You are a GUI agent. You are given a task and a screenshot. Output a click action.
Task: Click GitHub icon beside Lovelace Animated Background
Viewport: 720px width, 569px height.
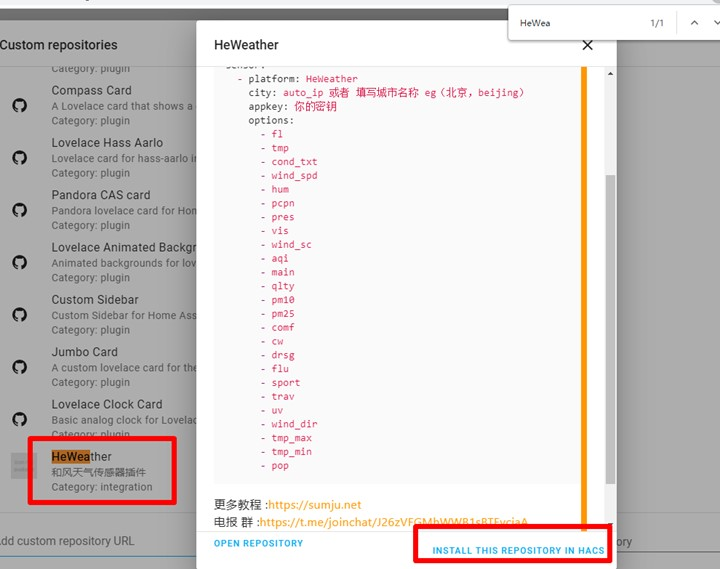click(x=19, y=263)
